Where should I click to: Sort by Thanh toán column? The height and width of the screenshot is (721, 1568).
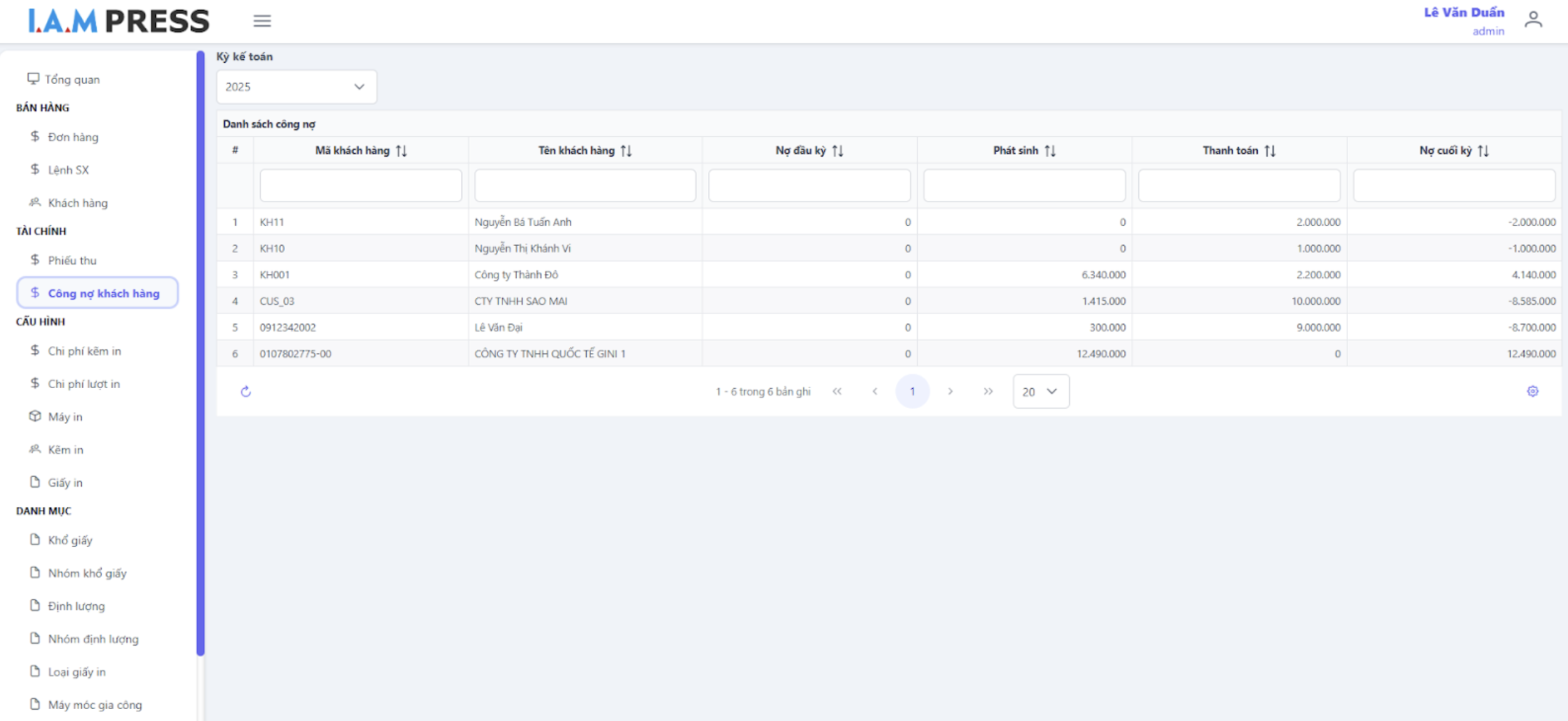tap(1270, 151)
